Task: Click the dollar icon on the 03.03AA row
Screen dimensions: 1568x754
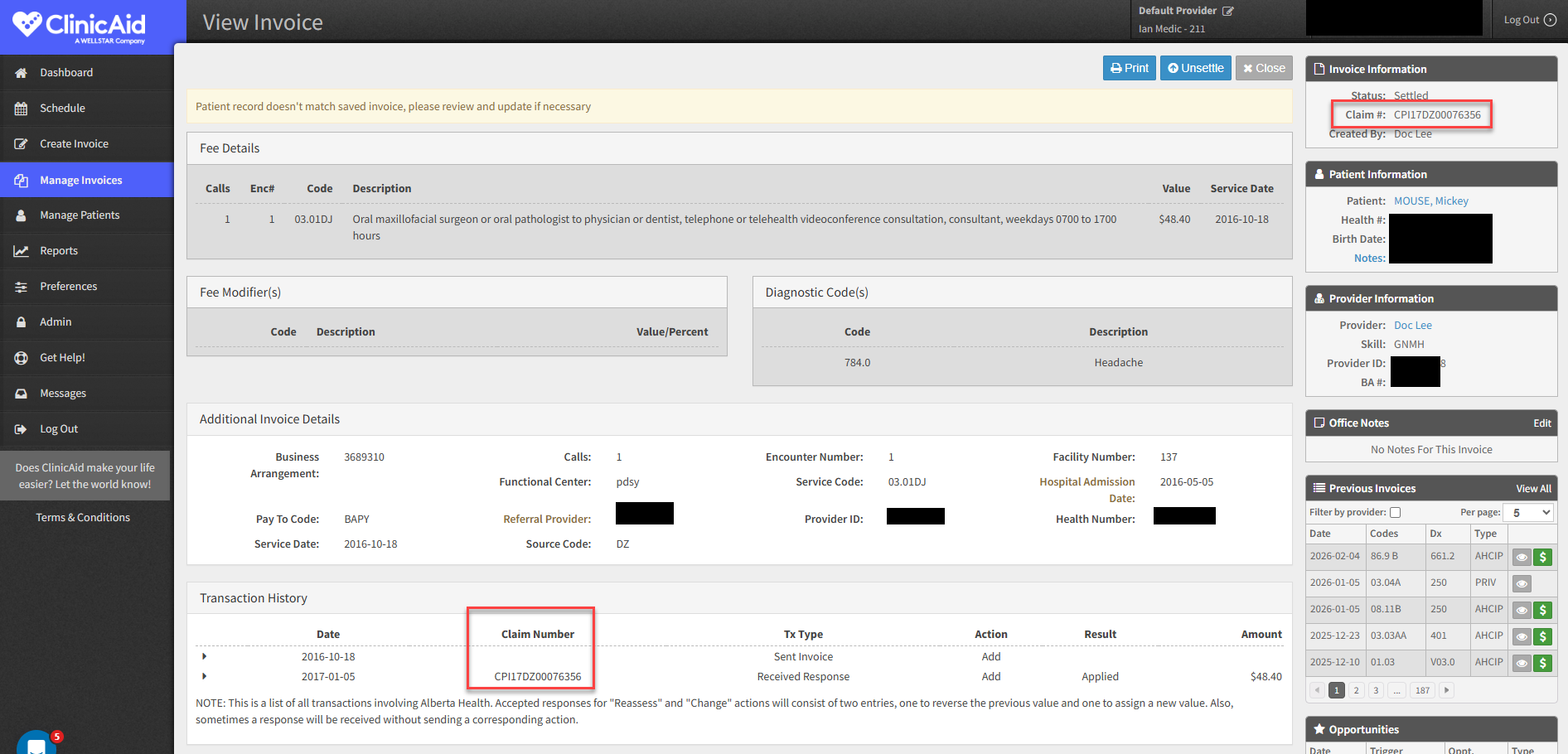Action: click(1543, 636)
